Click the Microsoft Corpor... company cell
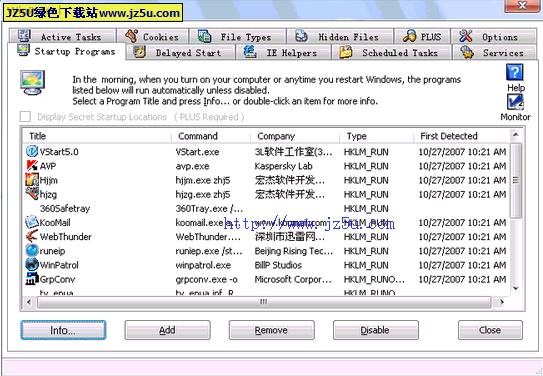This screenshot has width=543, height=376. [x=293, y=279]
